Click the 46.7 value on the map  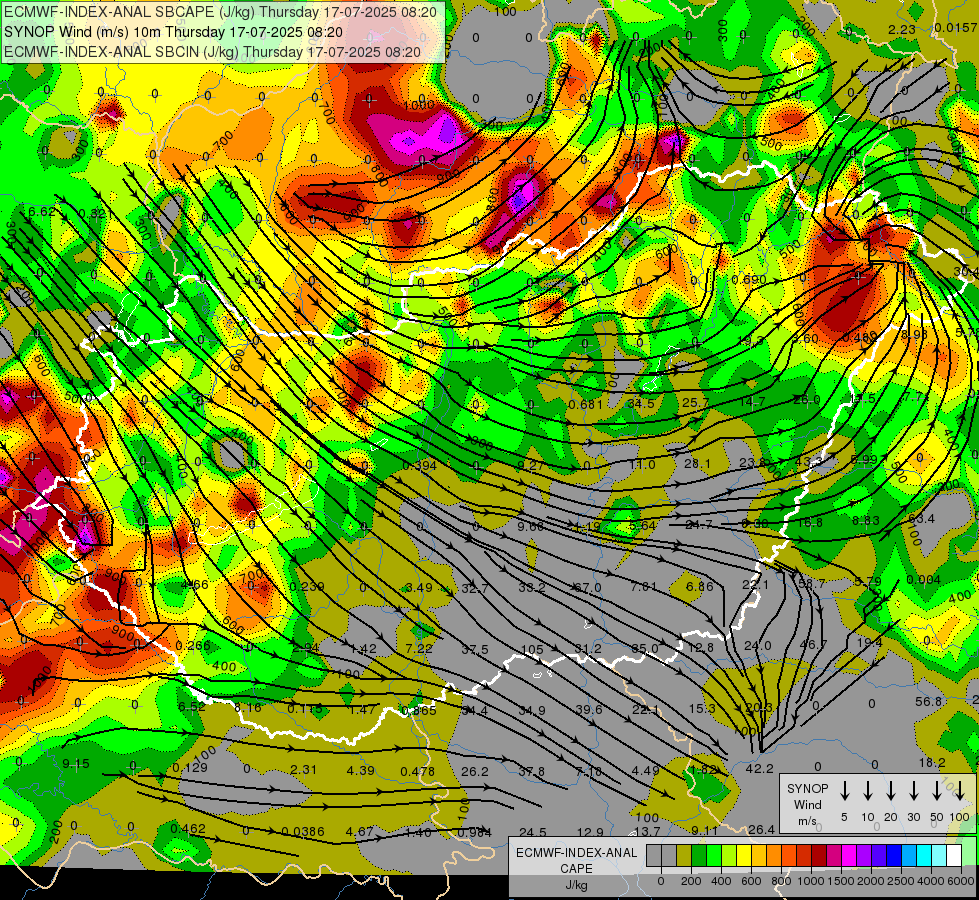tap(813, 644)
